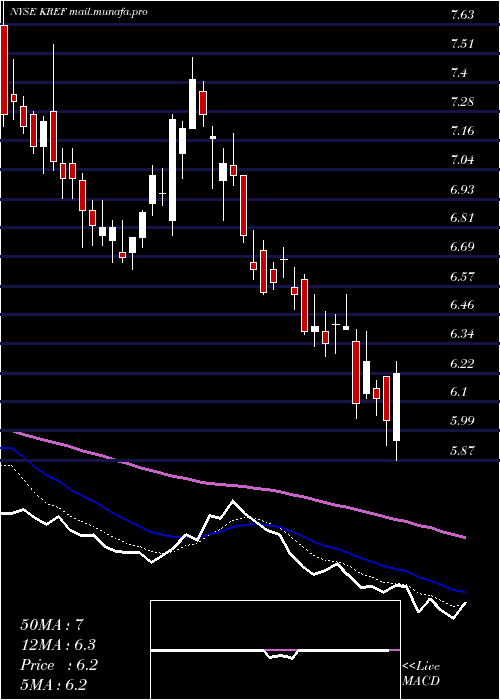Click the 6.46 price axis label

462,305
